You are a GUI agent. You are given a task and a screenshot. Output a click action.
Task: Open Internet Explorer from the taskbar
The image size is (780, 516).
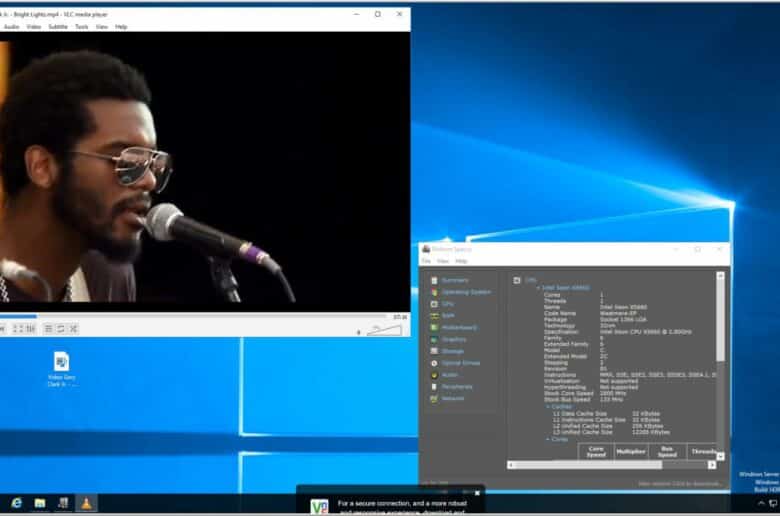16,503
